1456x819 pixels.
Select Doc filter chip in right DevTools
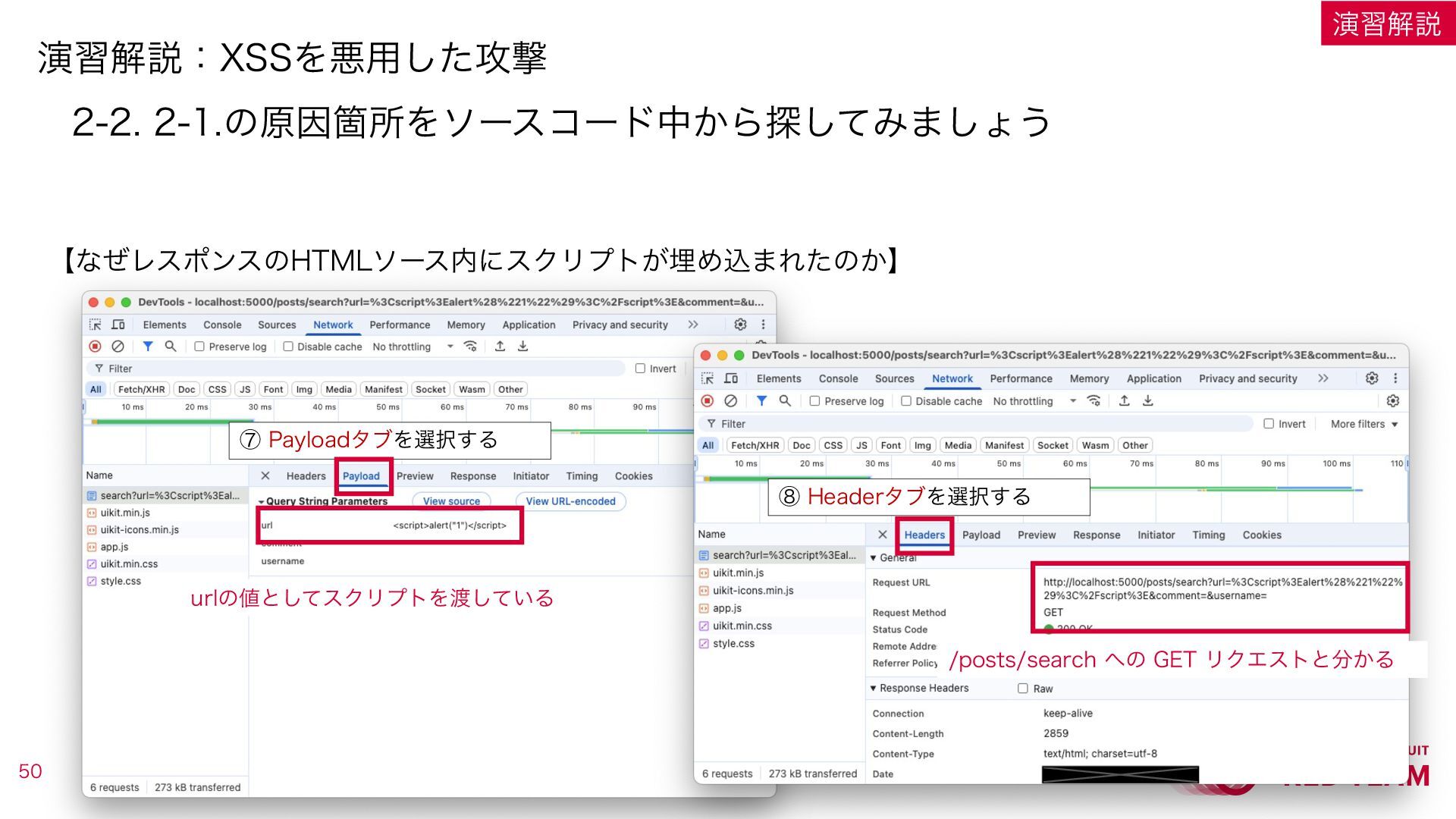pyautogui.click(x=802, y=445)
